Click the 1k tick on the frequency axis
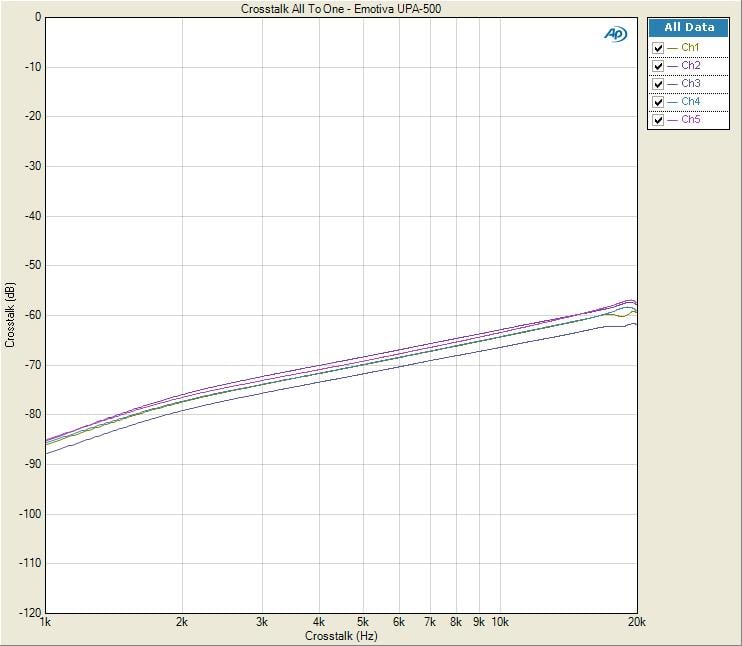Viewport: 742px width, 646px height. [x=46, y=622]
